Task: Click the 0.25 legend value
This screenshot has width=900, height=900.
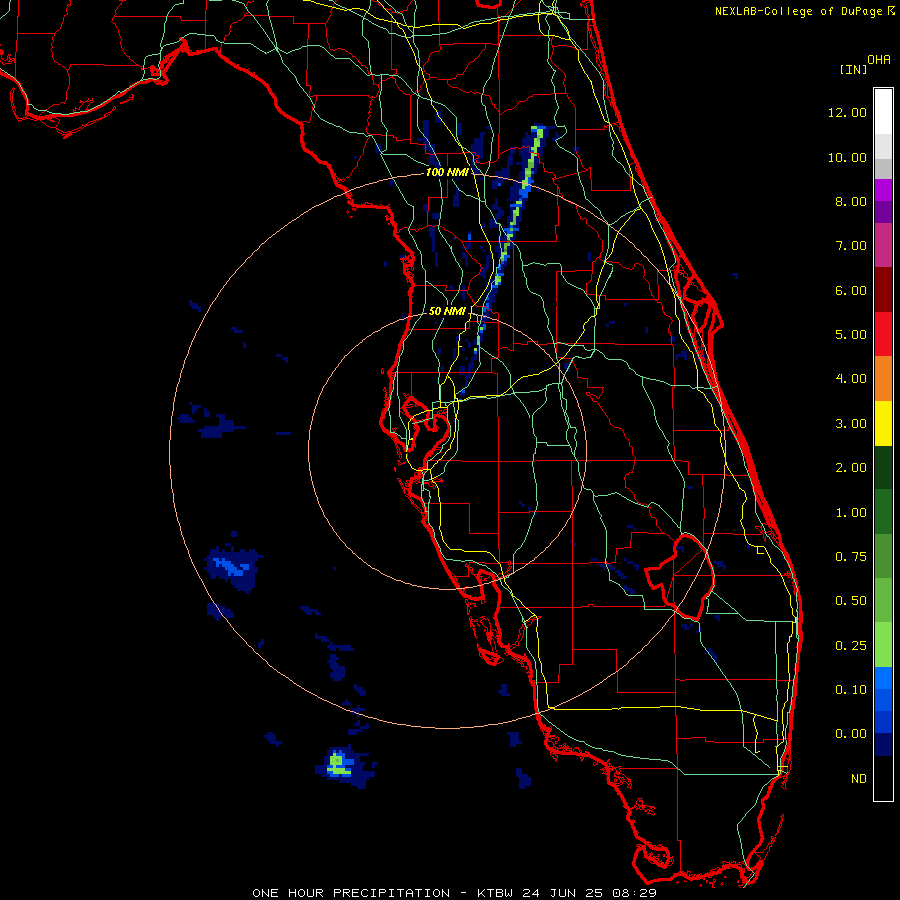Action: (851, 646)
